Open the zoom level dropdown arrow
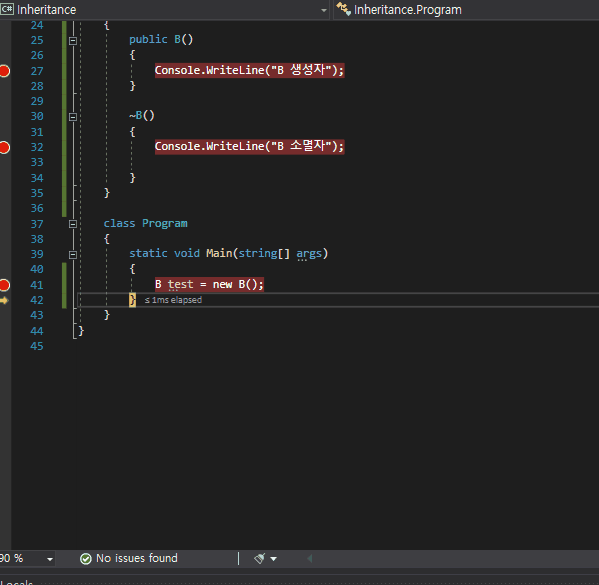This screenshot has width=599, height=585. pyautogui.click(x=50, y=559)
